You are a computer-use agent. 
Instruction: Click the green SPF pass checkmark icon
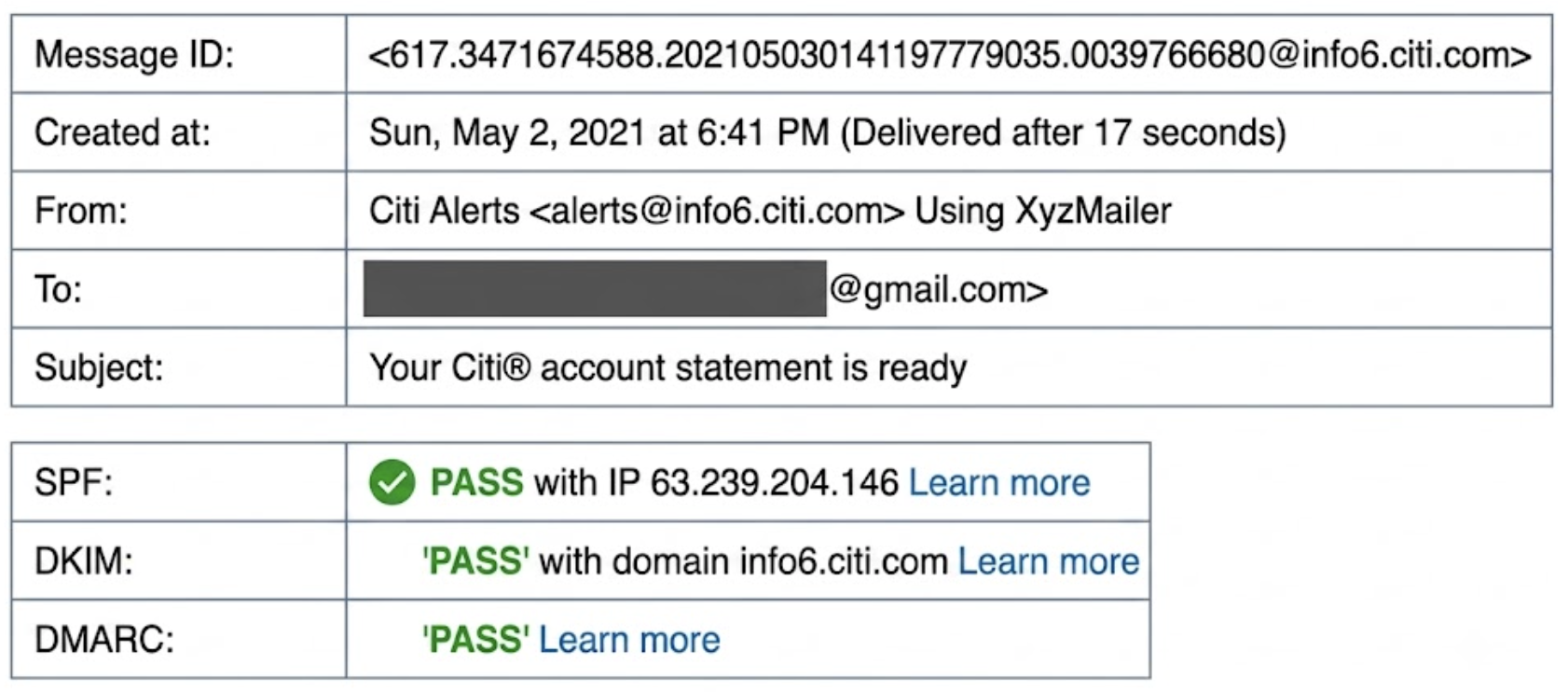tap(392, 482)
